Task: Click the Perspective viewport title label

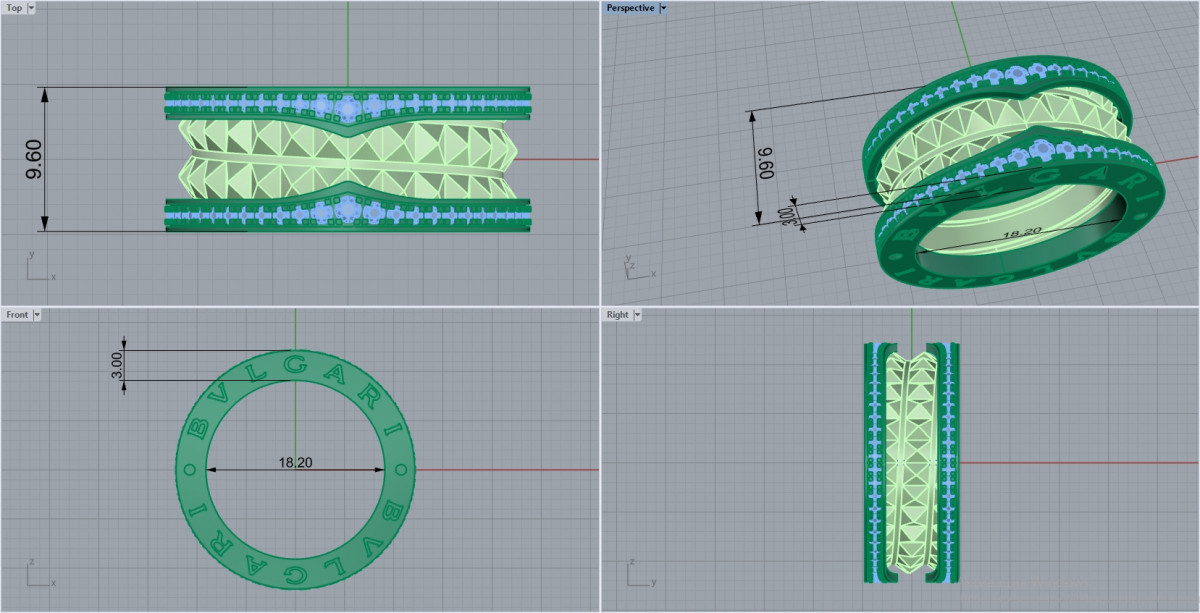Action: point(630,8)
